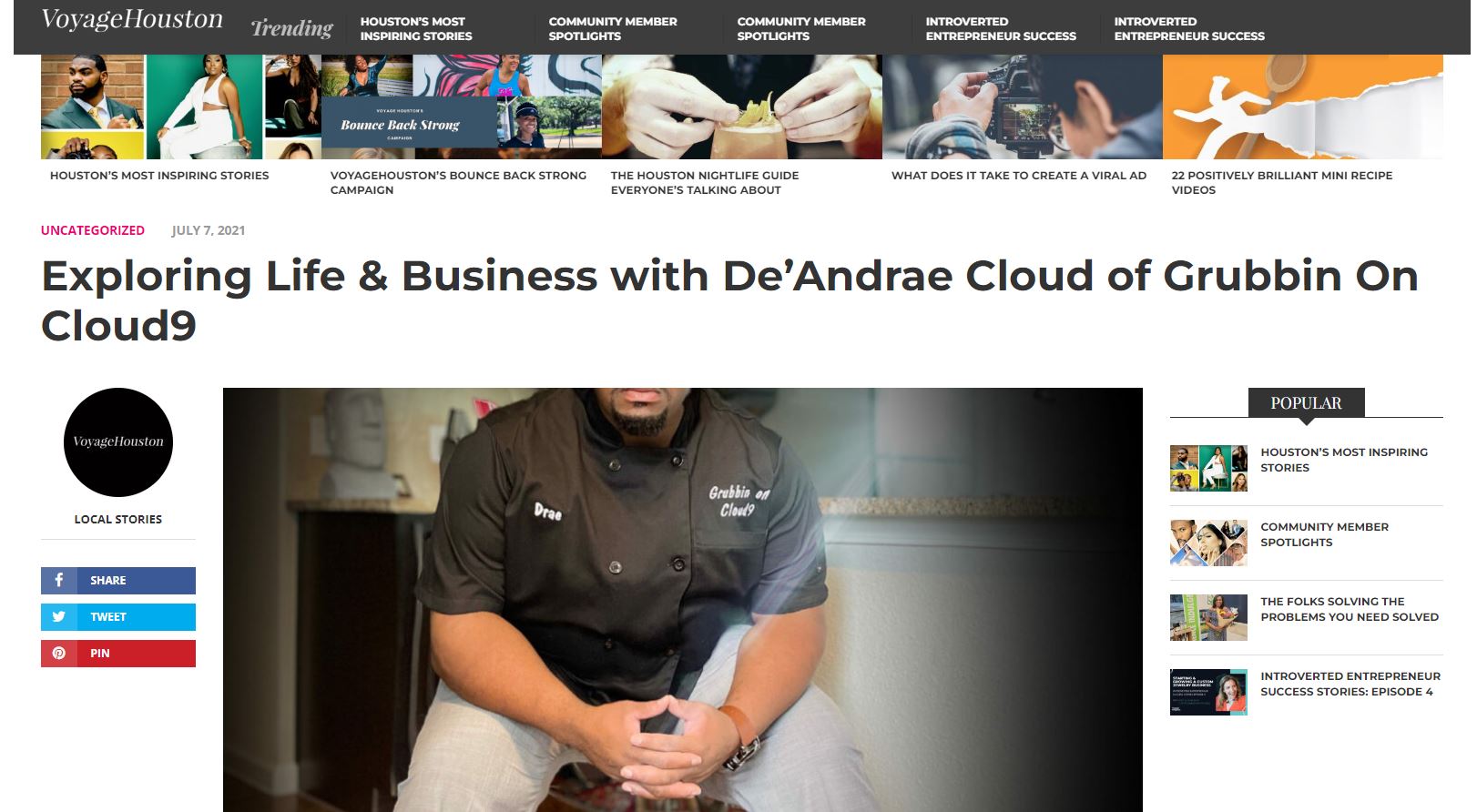Image resolution: width=1477 pixels, height=812 pixels.
Task: Open Introverted Entrepreneur Success Stories Episode 4
Action: [x=1350, y=684]
